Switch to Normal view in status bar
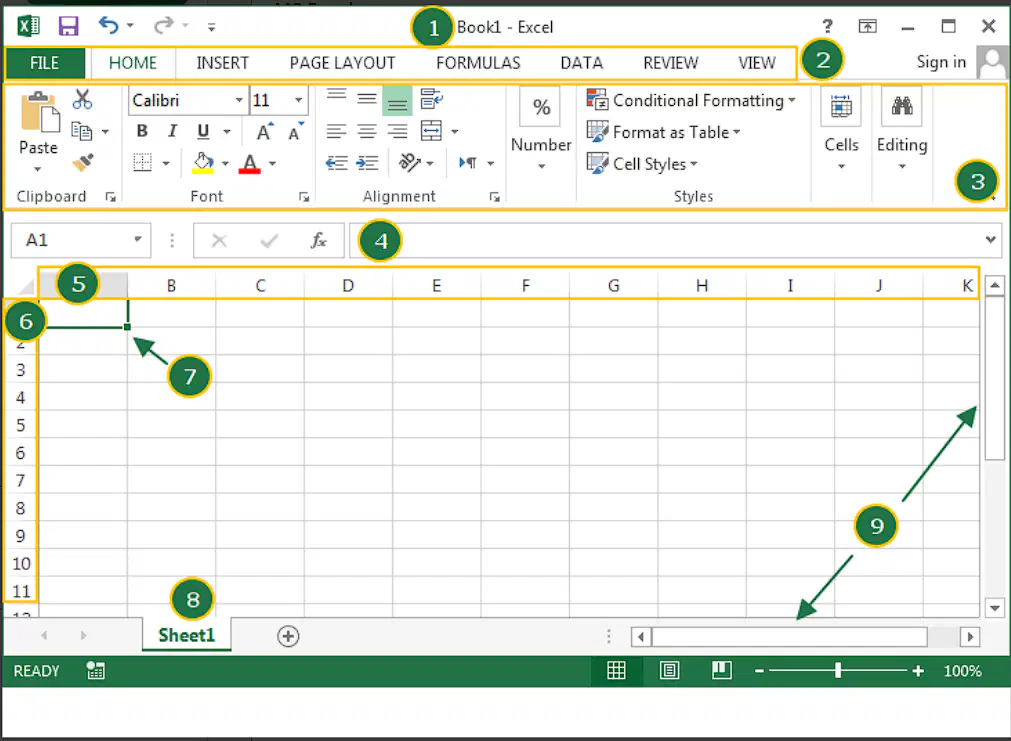The height and width of the screenshot is (741, 1011). (616, 671)
